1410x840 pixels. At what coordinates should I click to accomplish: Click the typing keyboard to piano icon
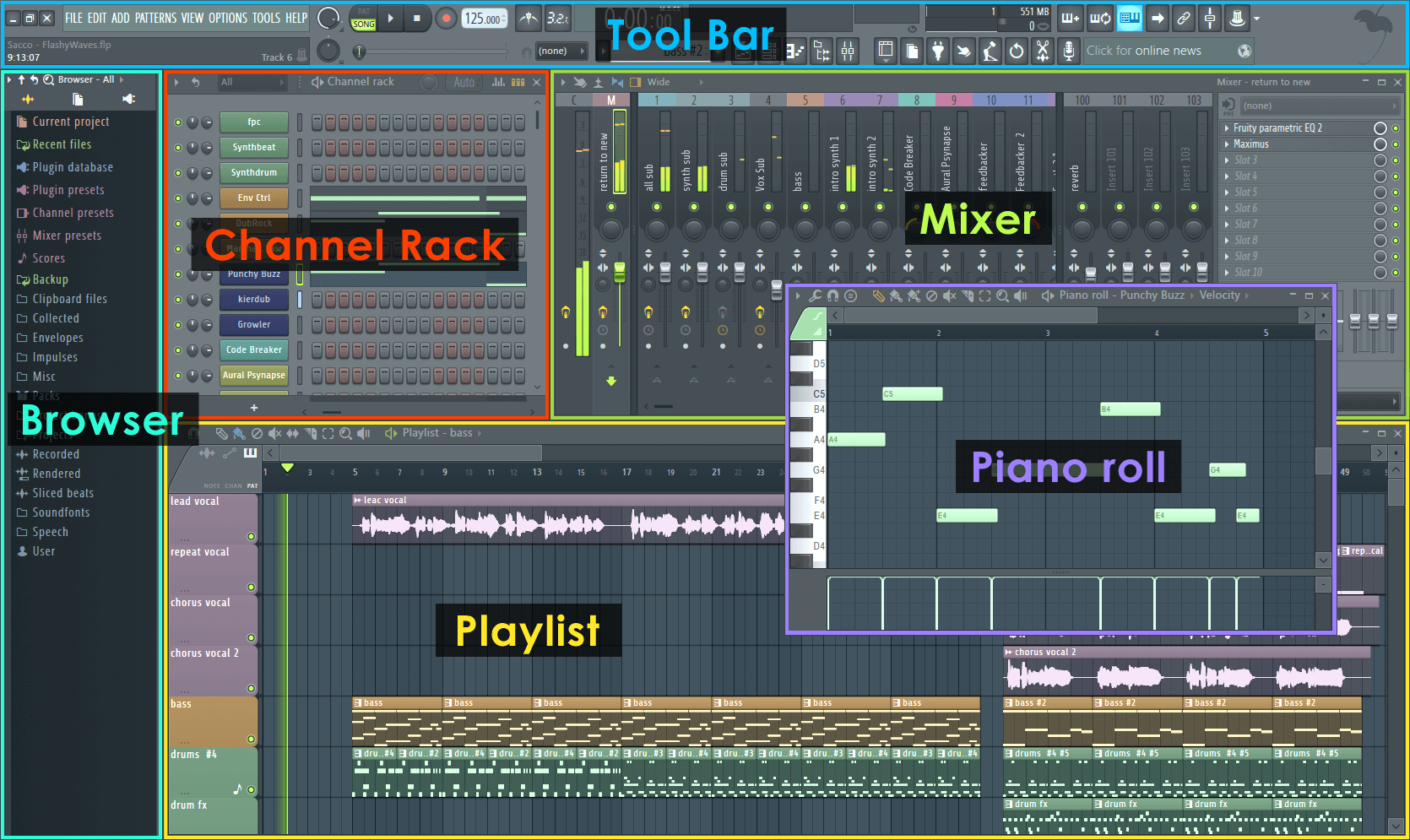pyautogui.click(x=1129, y=18)
